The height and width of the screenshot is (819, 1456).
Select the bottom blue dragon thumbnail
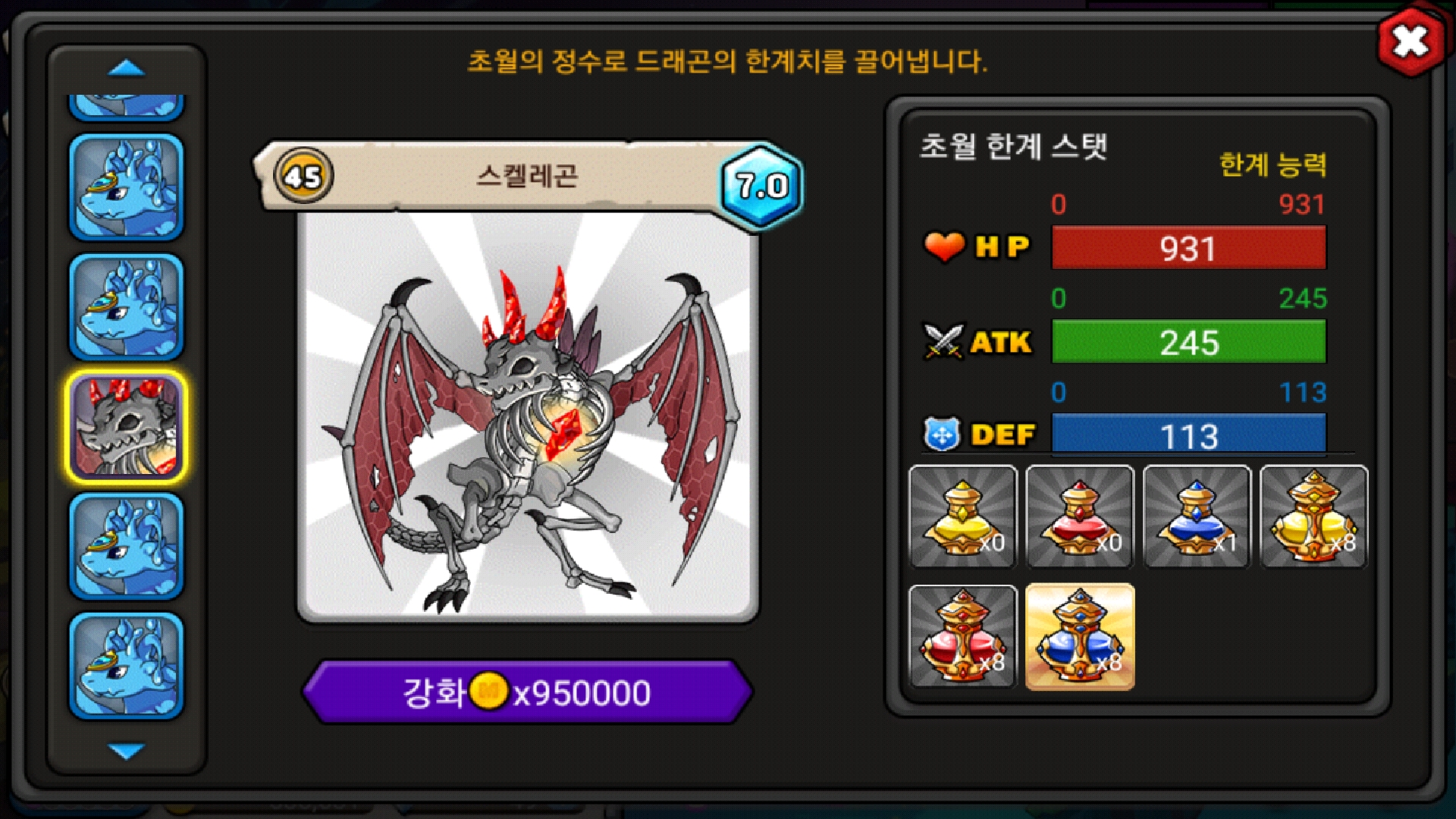[x=127, y=666]
